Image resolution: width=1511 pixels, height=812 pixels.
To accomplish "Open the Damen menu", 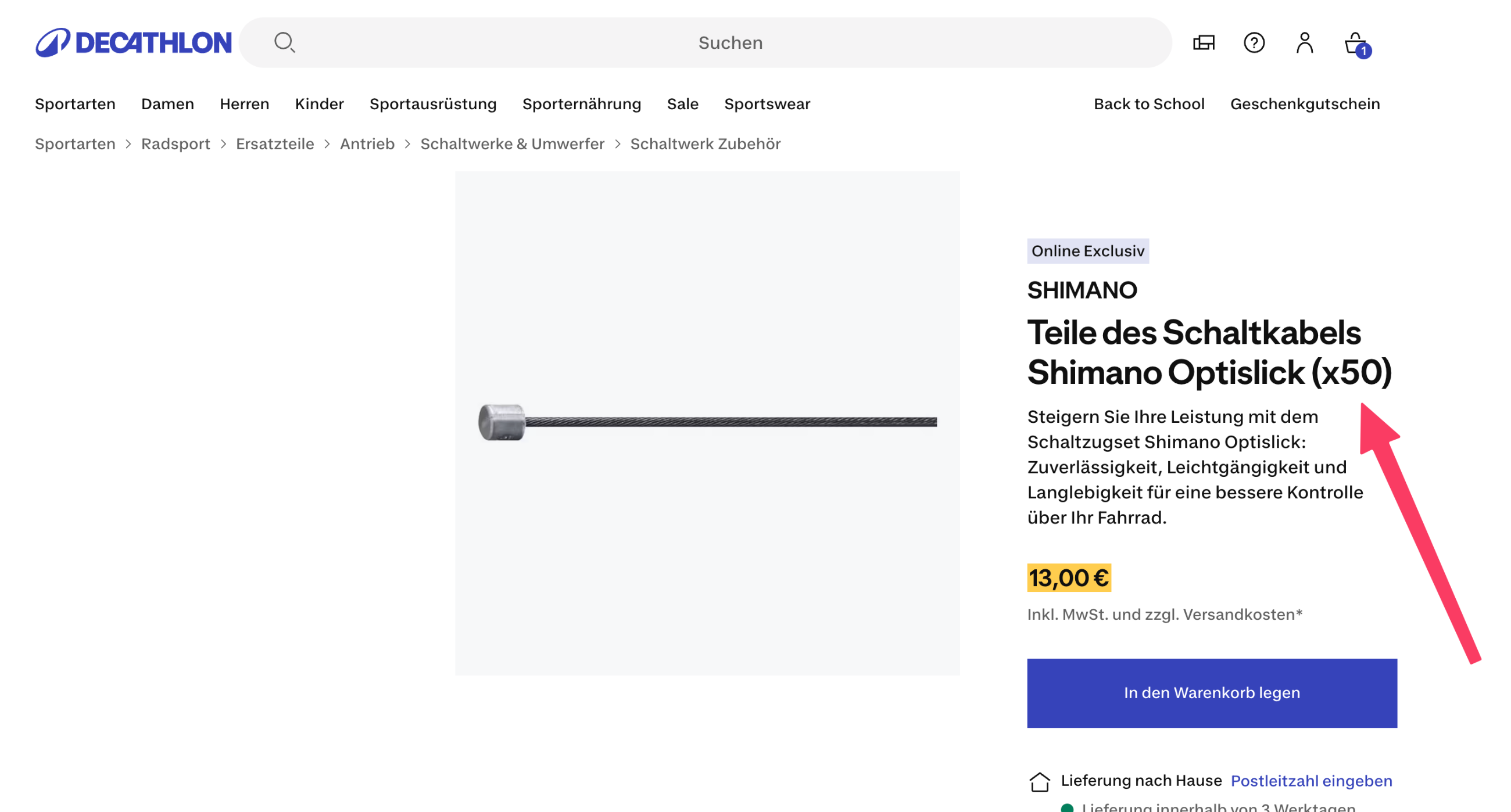I will tap(167, 104).
